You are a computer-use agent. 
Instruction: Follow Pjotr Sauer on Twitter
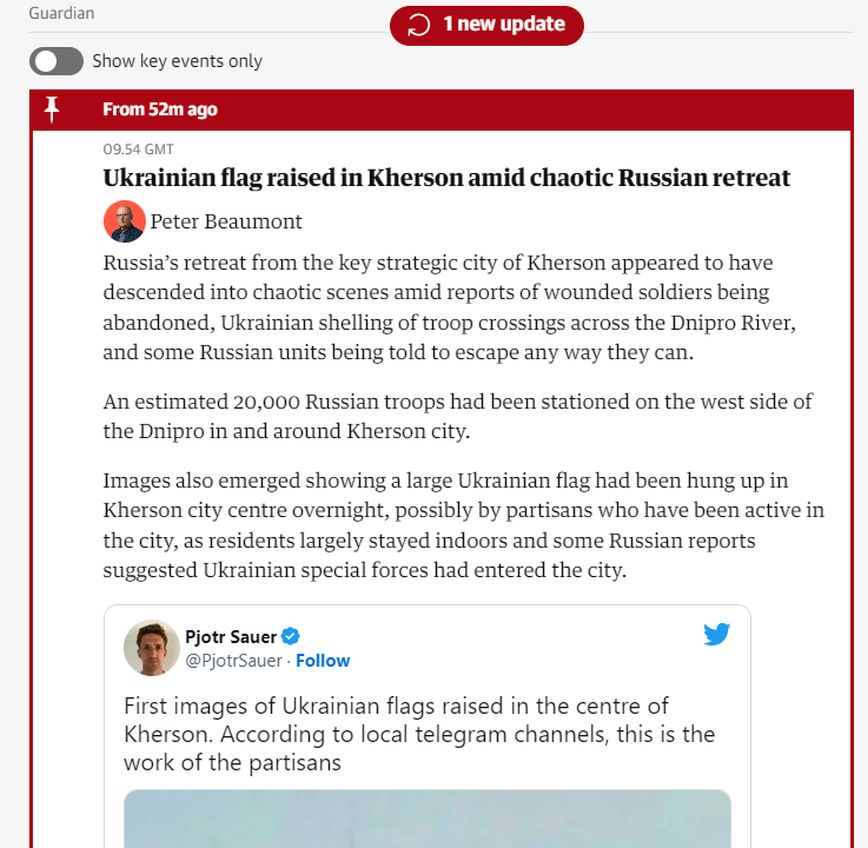click(323, 661)
